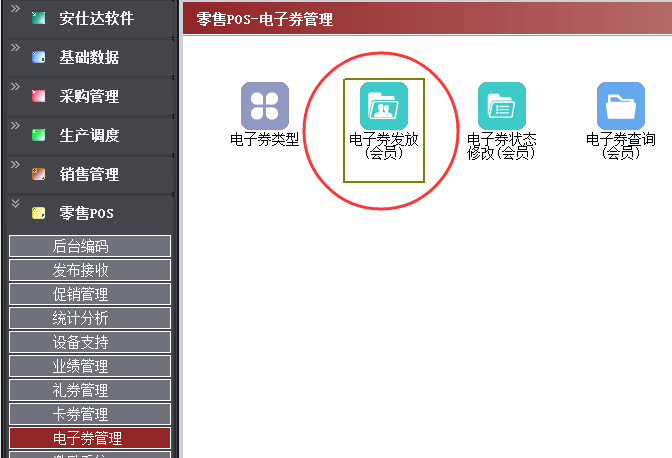Click the 基础数据 module label
672x458 pixels.
click(x=89, y=57)
